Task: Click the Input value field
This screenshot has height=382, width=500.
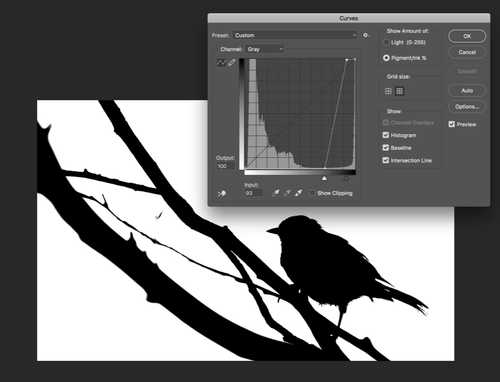Action: 253,193
